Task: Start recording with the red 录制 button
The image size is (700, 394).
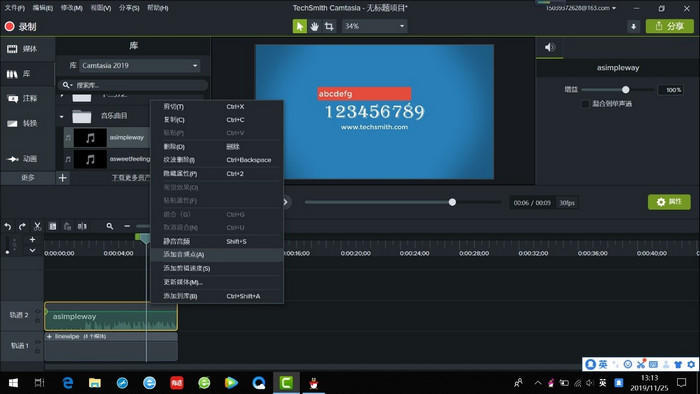Action: tap(20, 27)
